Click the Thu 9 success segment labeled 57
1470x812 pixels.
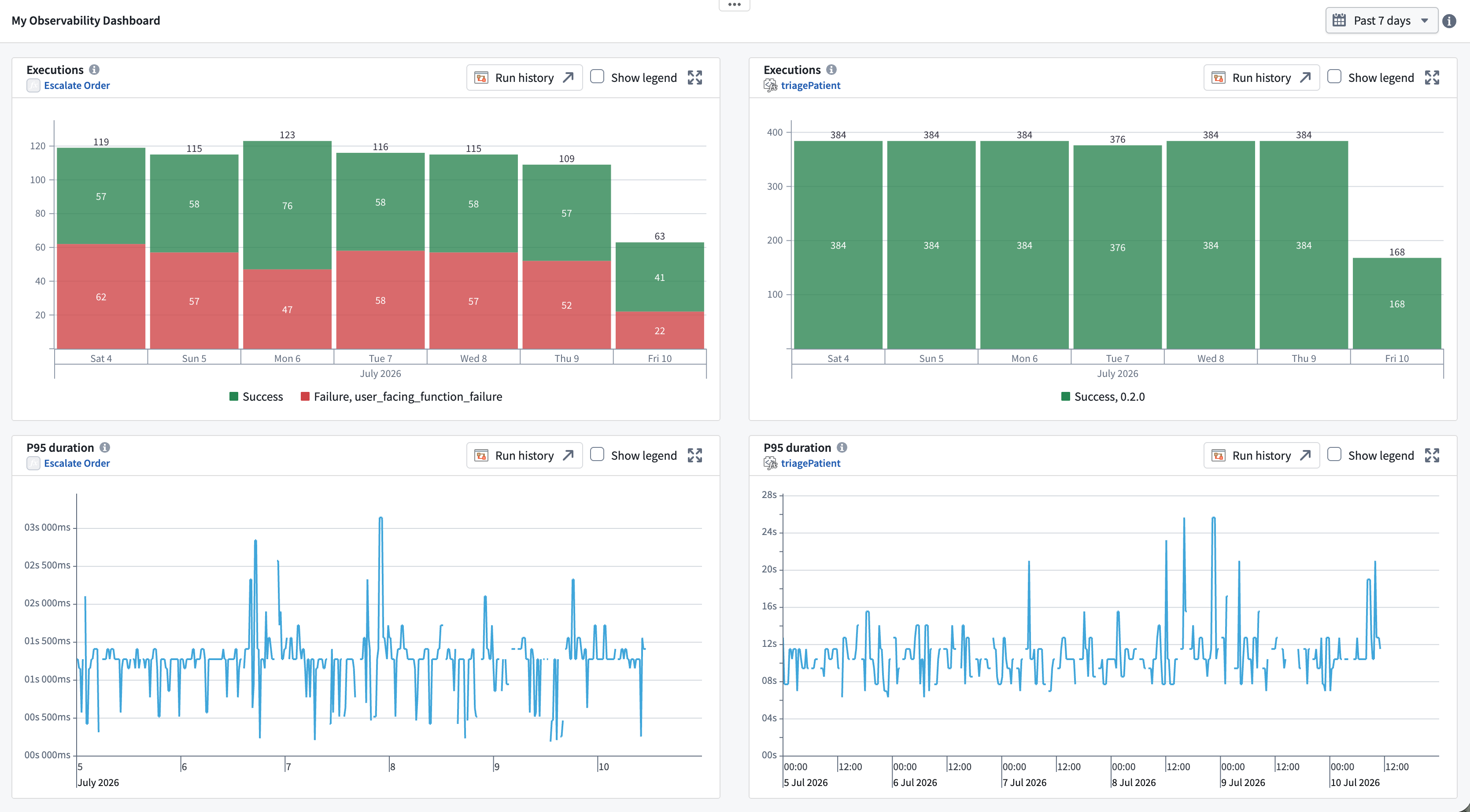(x=567, y=213)
